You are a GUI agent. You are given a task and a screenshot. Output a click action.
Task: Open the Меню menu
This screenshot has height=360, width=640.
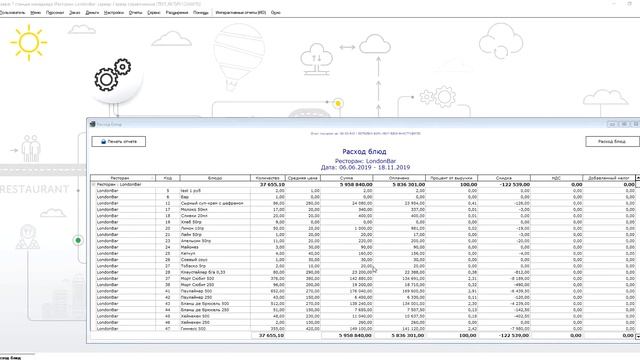click(36, 13)
